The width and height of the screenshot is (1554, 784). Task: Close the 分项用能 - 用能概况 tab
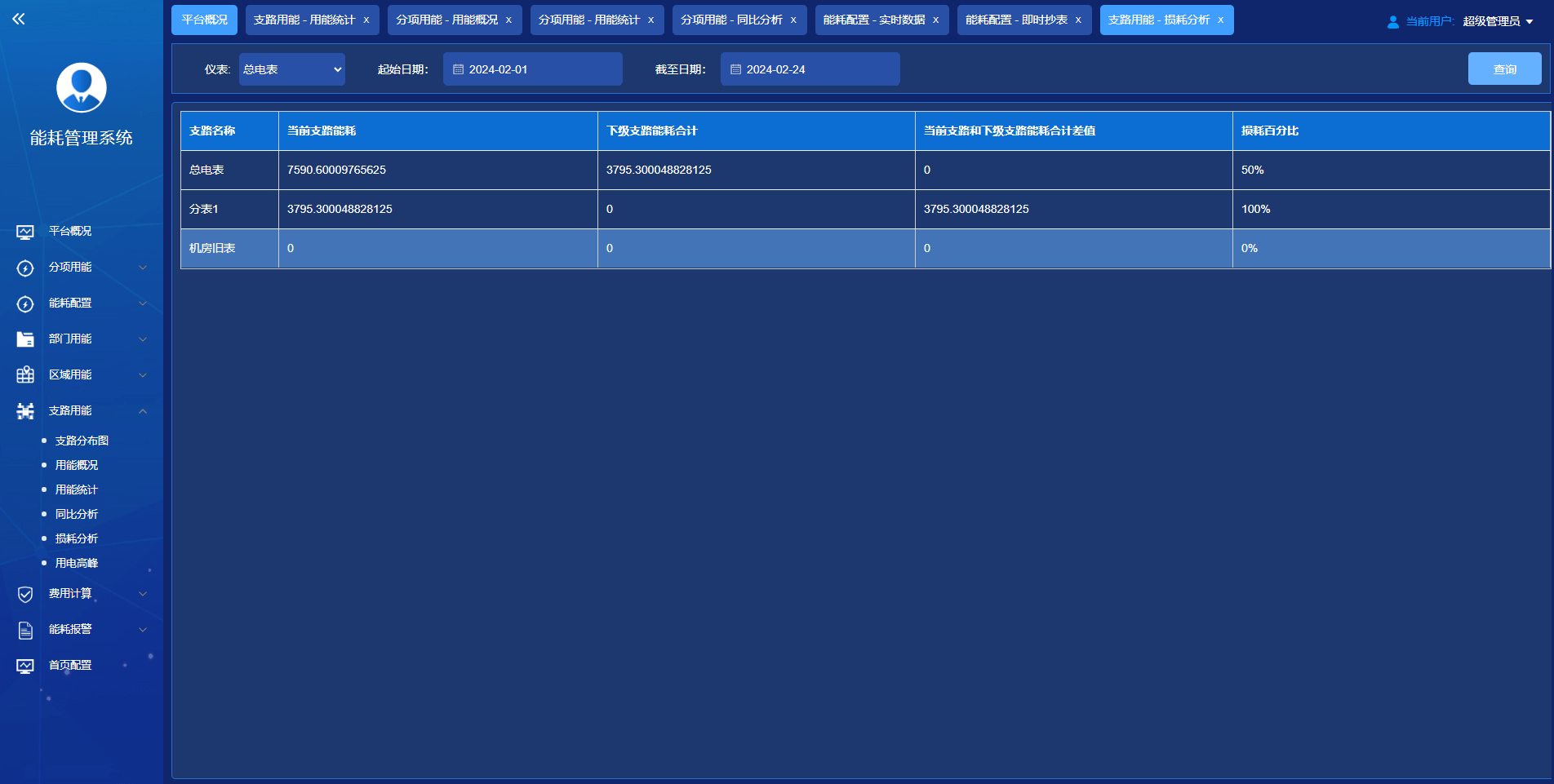(x=508, y=20)
